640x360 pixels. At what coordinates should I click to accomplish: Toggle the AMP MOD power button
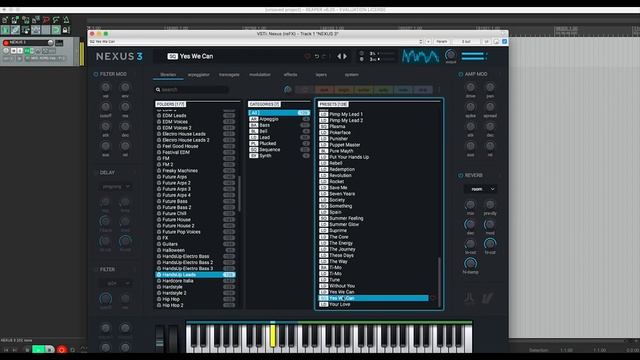(x=461, y=74)
